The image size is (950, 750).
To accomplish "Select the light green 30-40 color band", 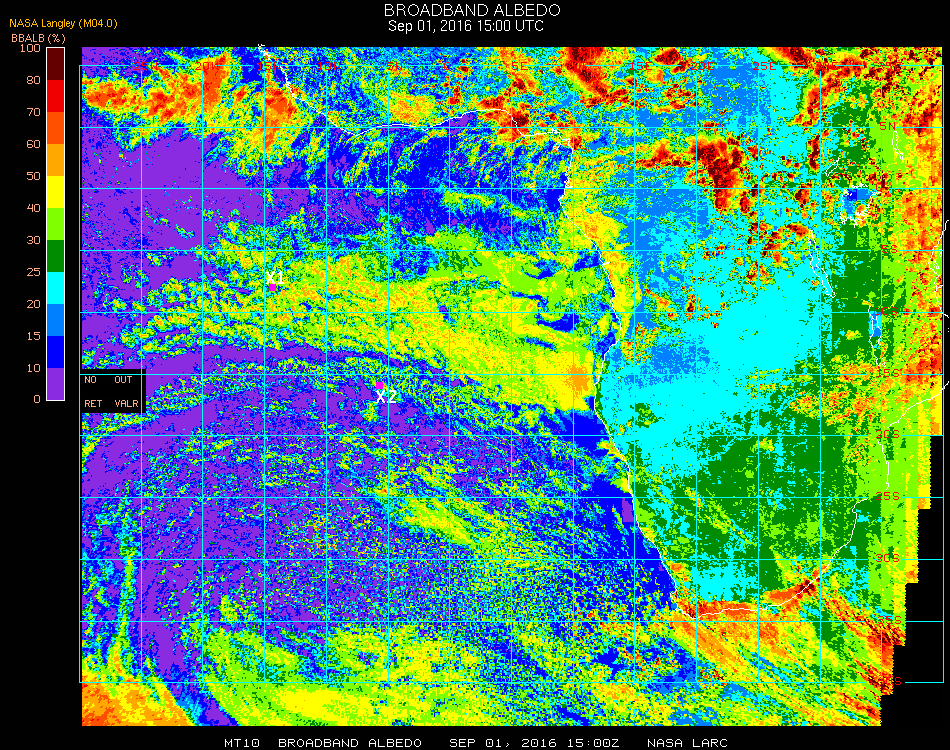I will pyautogui.click(x=56, y=224).
